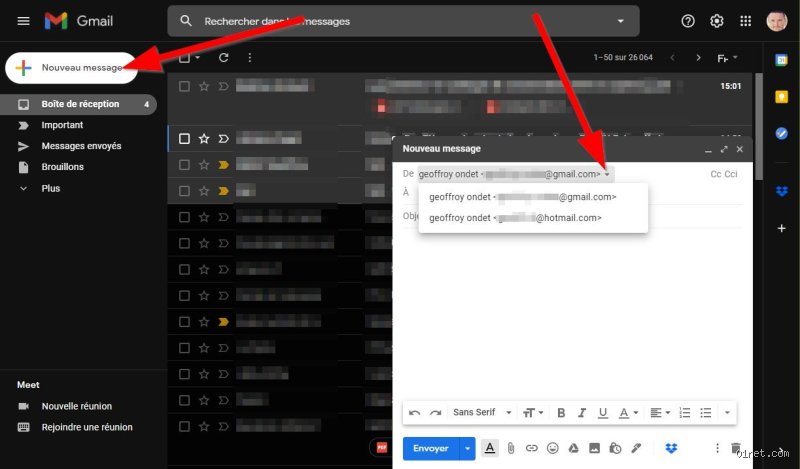800x469 pixels.
Task: Insert signature with the pen icon
Action: point(636,448)
